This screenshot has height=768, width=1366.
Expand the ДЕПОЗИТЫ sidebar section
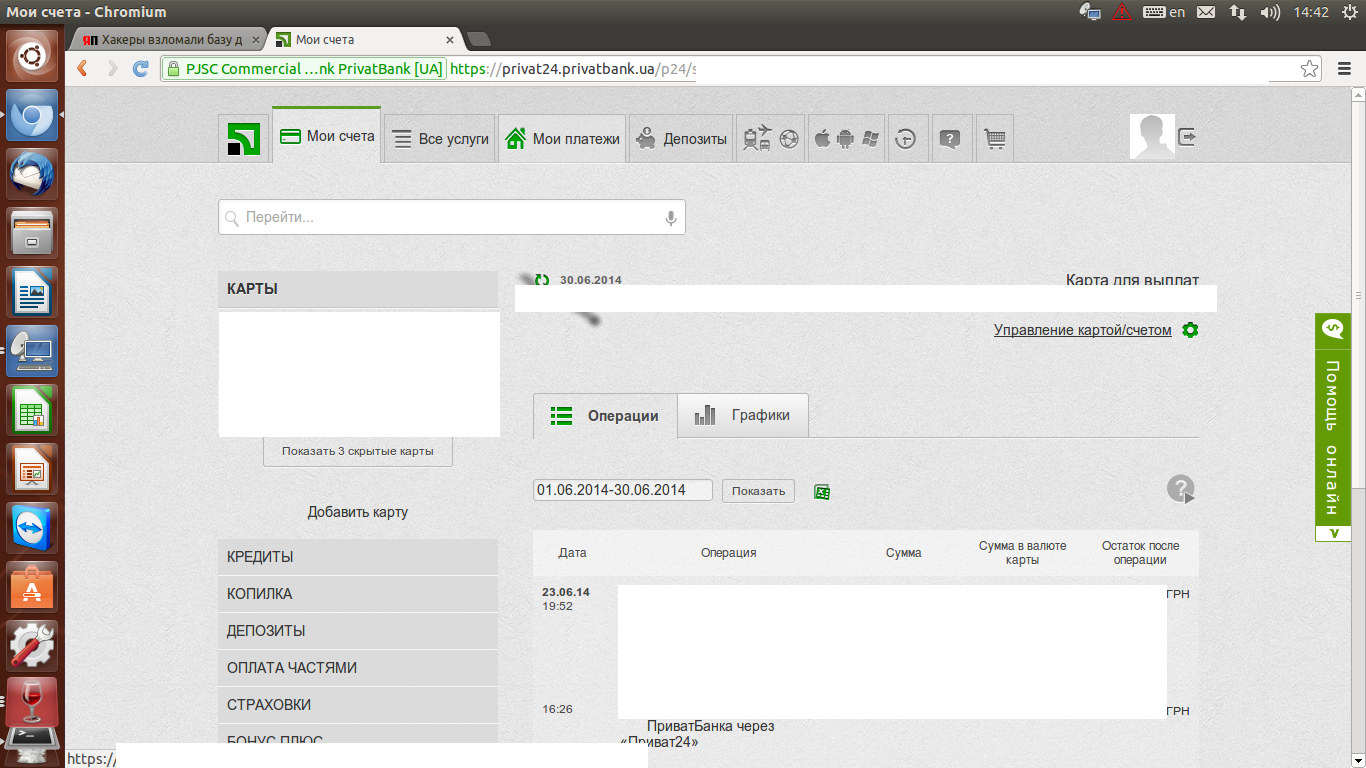[358, 631]
